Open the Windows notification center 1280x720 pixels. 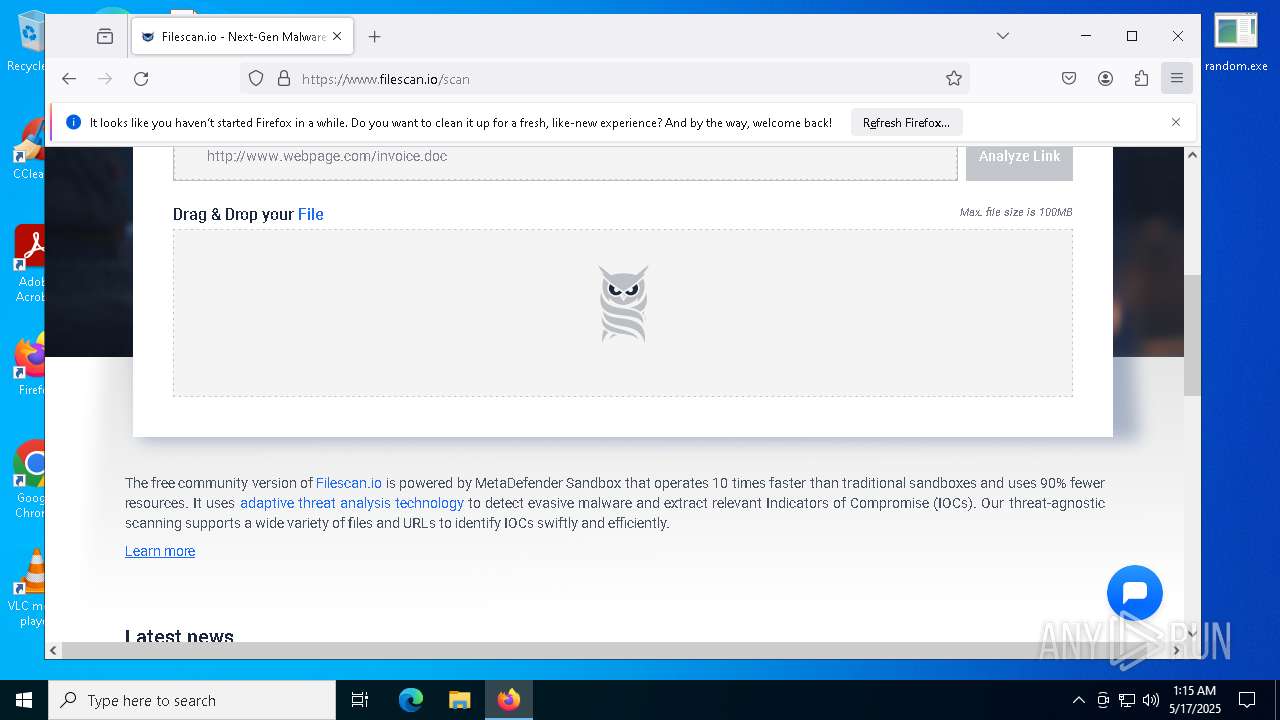(x=1247, y=700)
